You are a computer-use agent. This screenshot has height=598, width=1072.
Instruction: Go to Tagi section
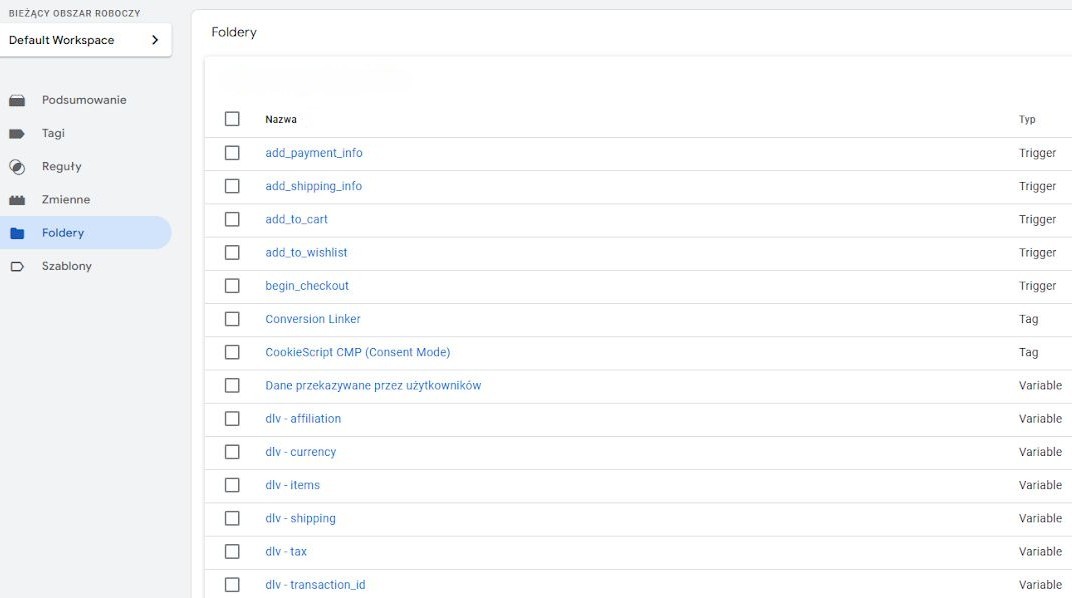pyautogui.click(x=53, y=133)
